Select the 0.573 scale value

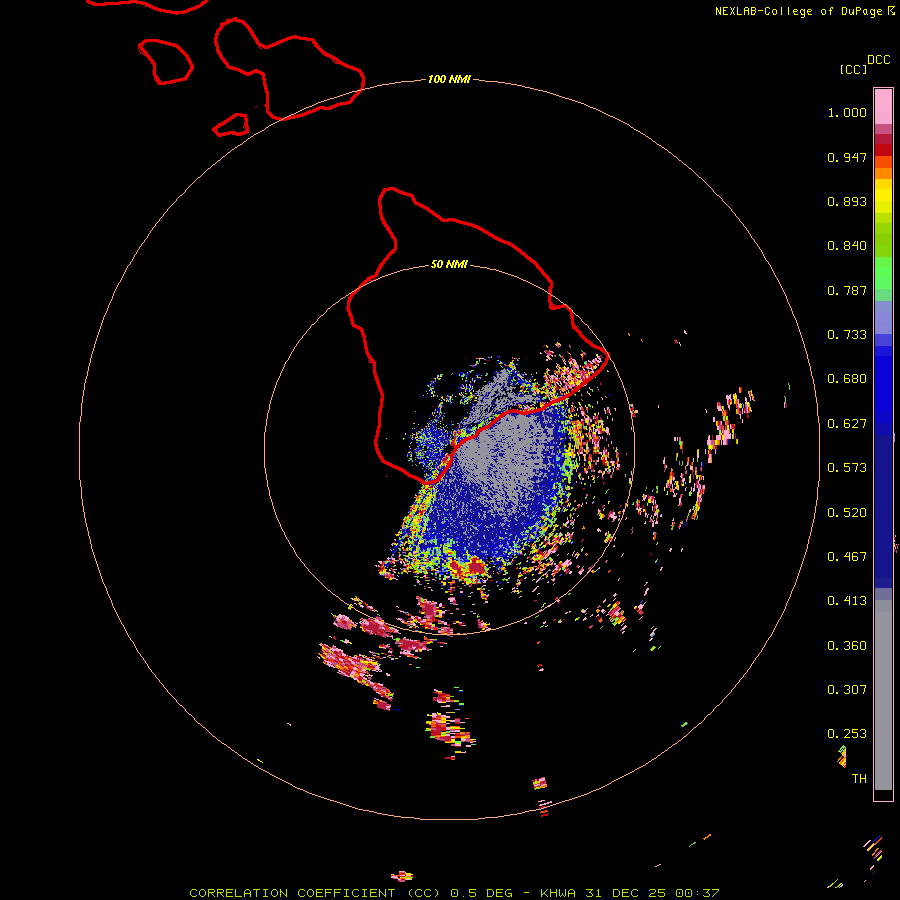(847, 468)
